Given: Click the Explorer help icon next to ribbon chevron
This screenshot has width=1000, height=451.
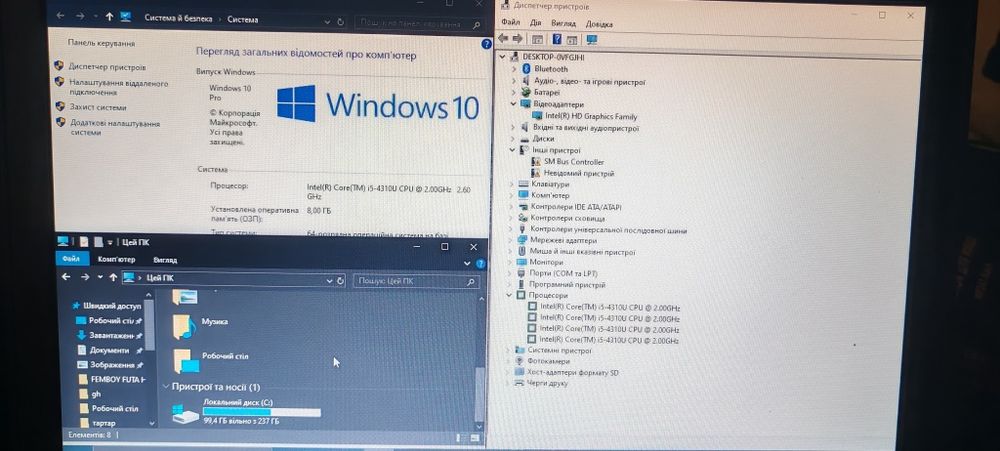Looking at the screenshot, I should (481, 263).
